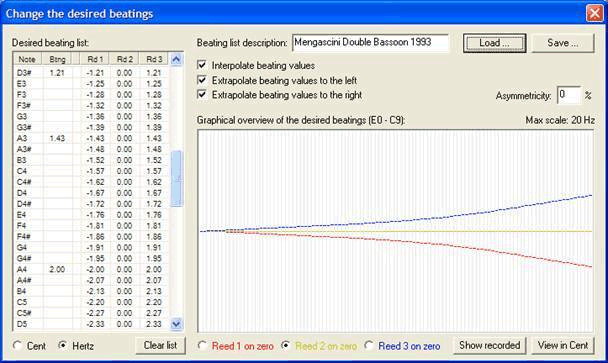Click the Note column header
This screenshot has width=608, height=363.
tap(27, 59)
